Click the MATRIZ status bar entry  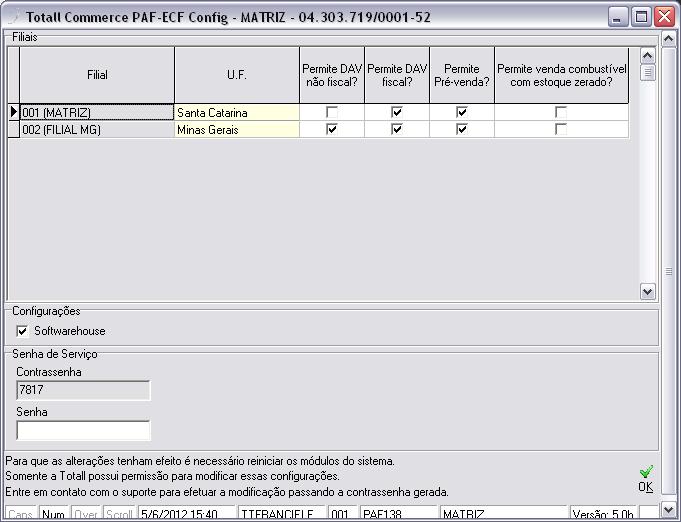click(503, 514)
